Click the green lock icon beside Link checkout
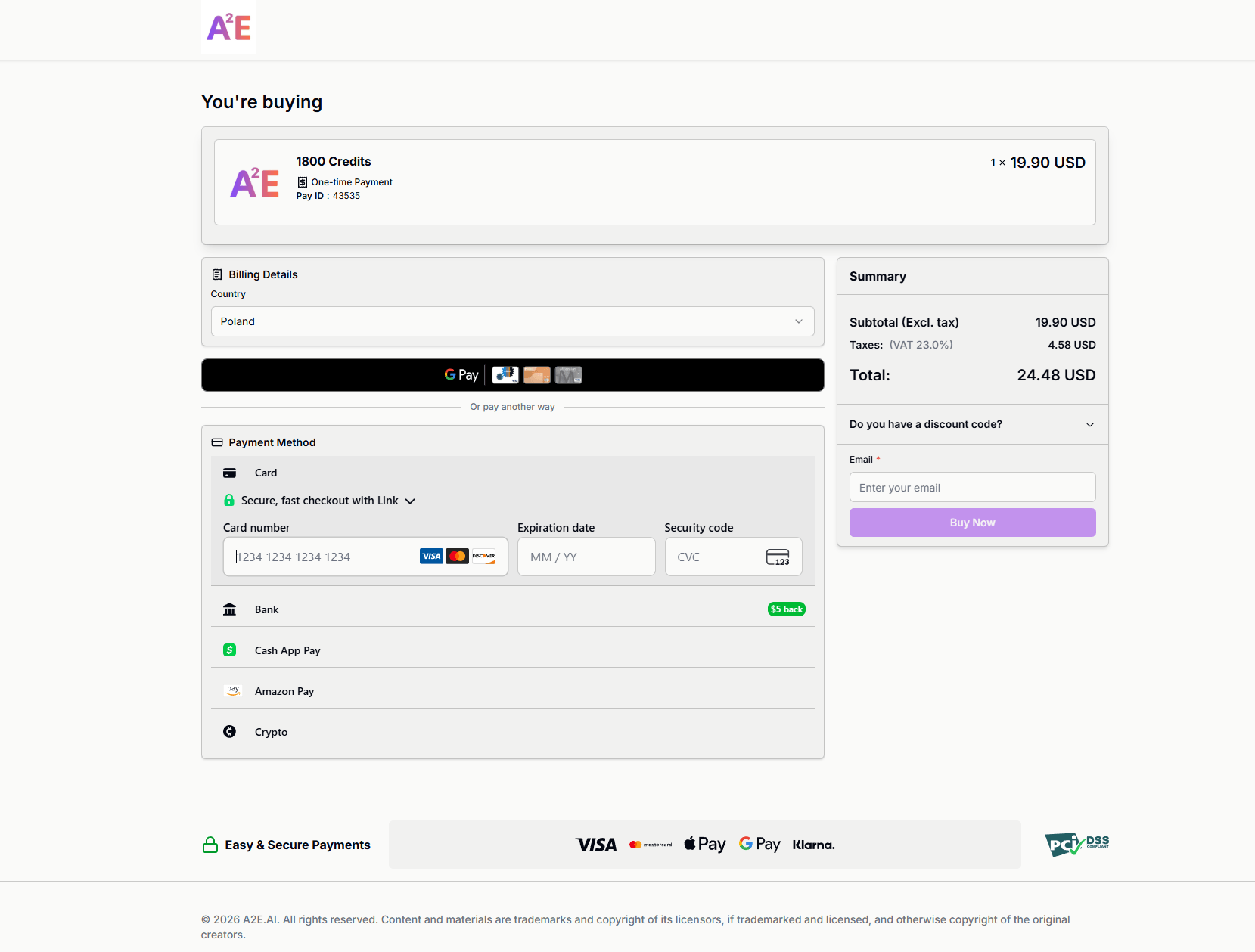Viewport: 1255px width, 952px height. pyautogui.click(x=229, y=500)
